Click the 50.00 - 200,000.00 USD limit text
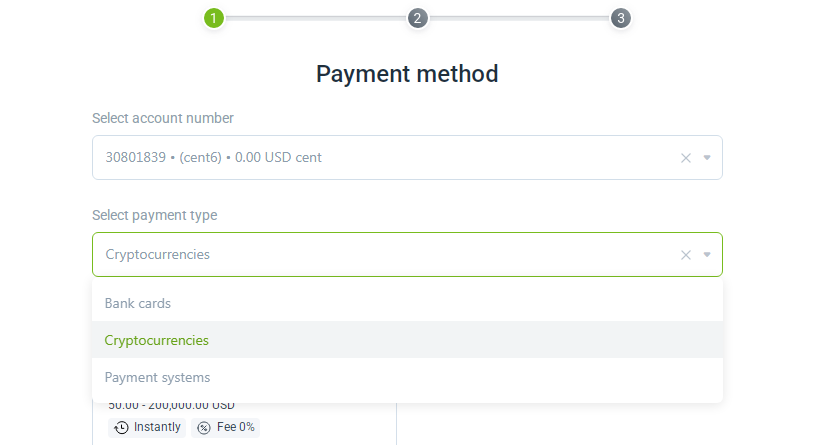 (x=171, y=406)
